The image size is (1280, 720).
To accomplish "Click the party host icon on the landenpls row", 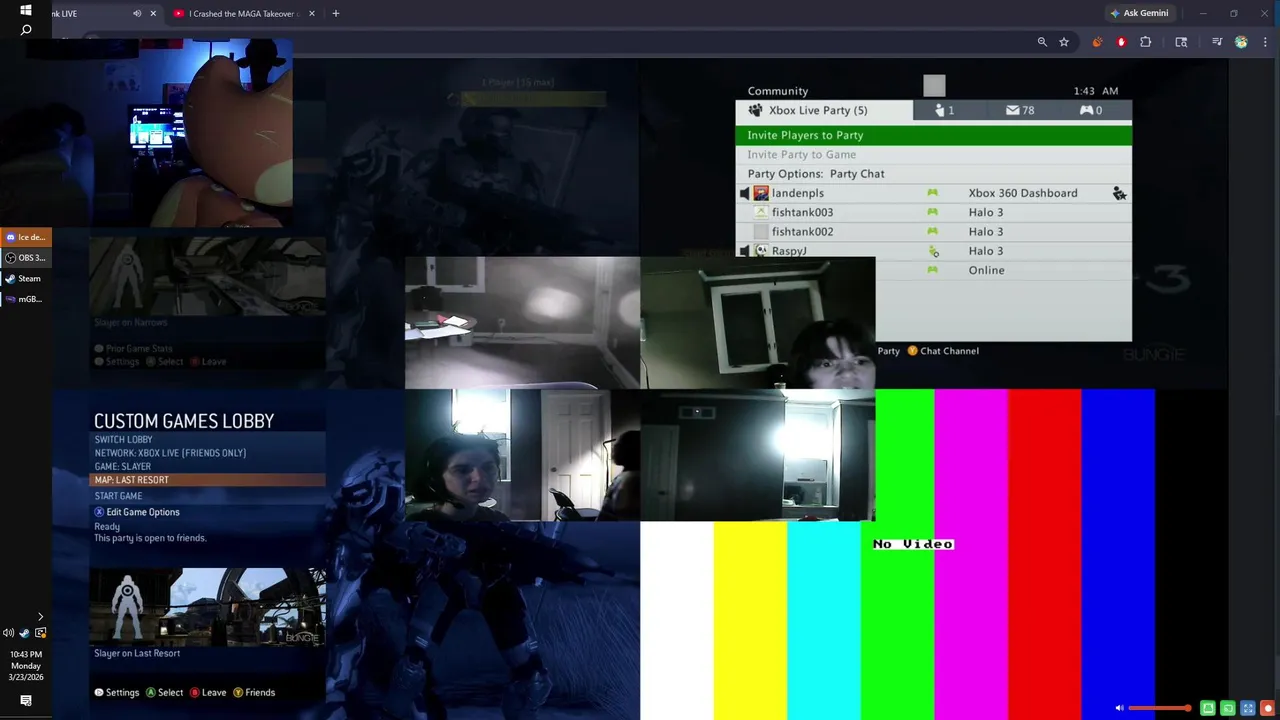I will click(1119, 193).
